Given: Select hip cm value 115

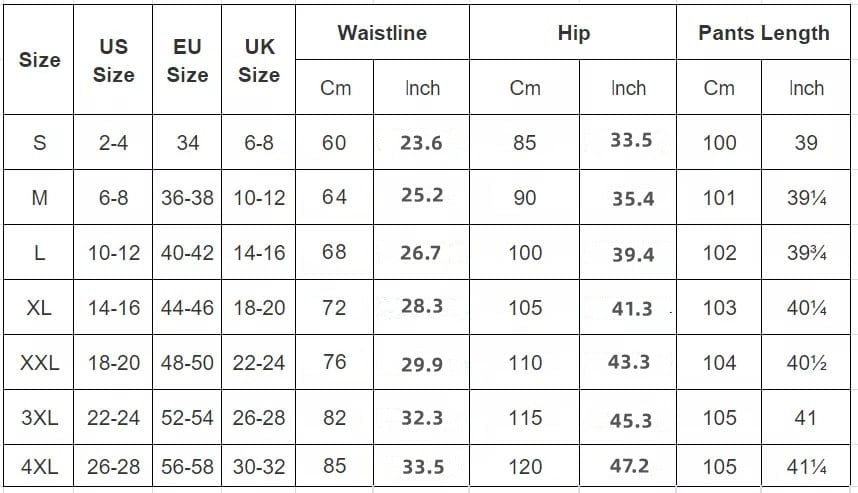Looking at the screenshot, I should pos(525,418).
